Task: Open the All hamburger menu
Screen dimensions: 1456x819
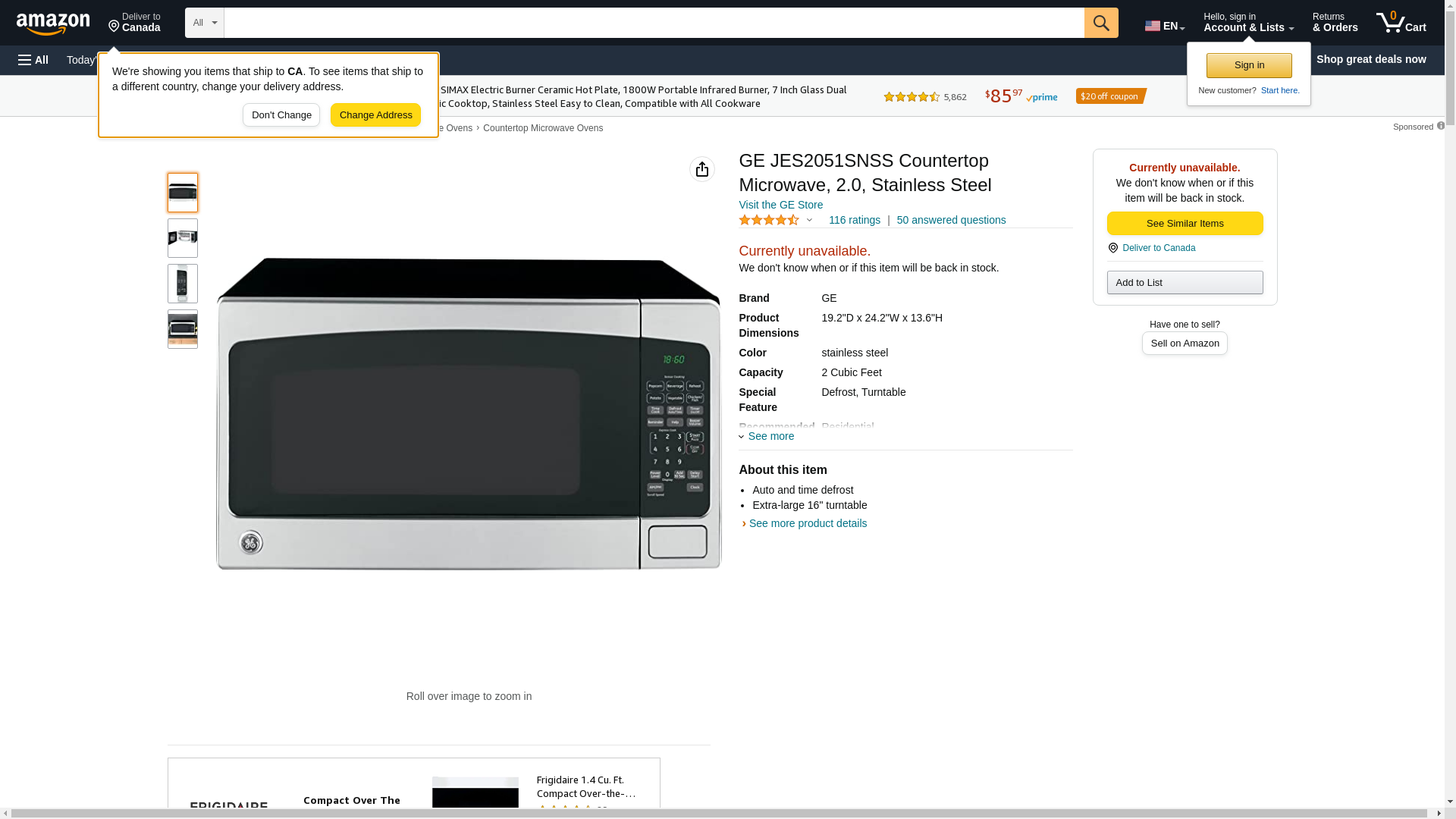Action: 33,60
